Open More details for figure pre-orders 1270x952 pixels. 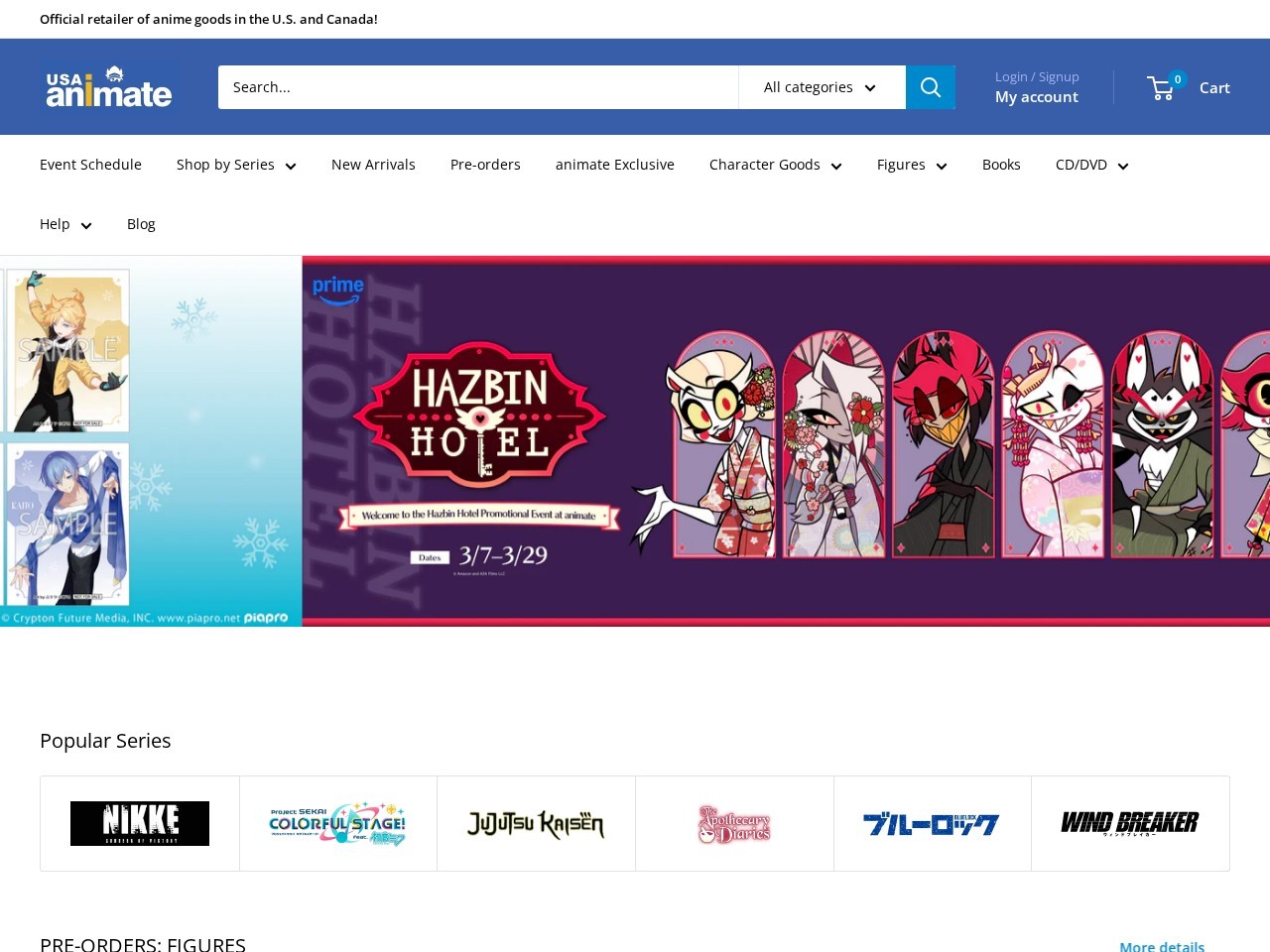coord(1161,946)
